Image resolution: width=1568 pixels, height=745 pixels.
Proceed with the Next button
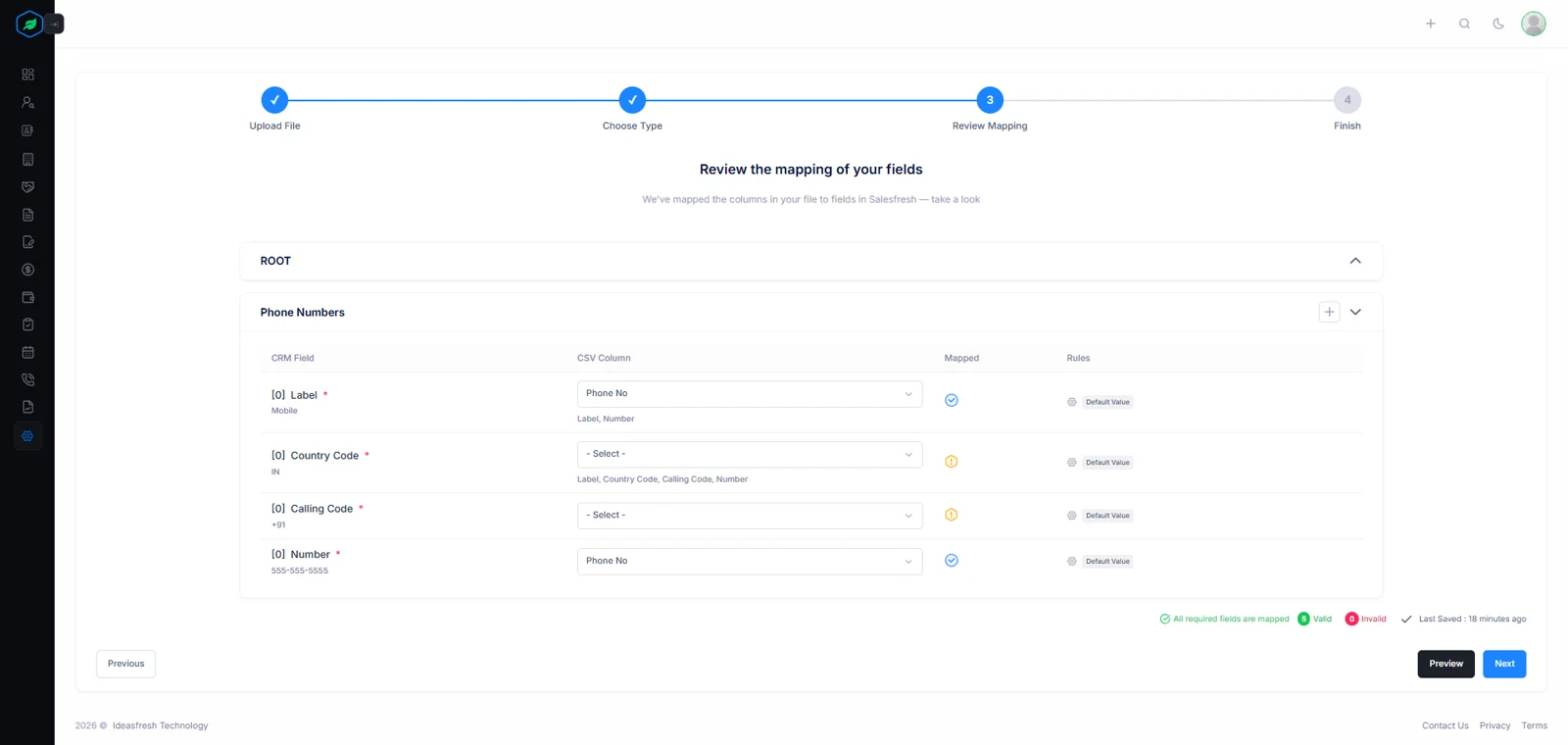pos(1504,664)
